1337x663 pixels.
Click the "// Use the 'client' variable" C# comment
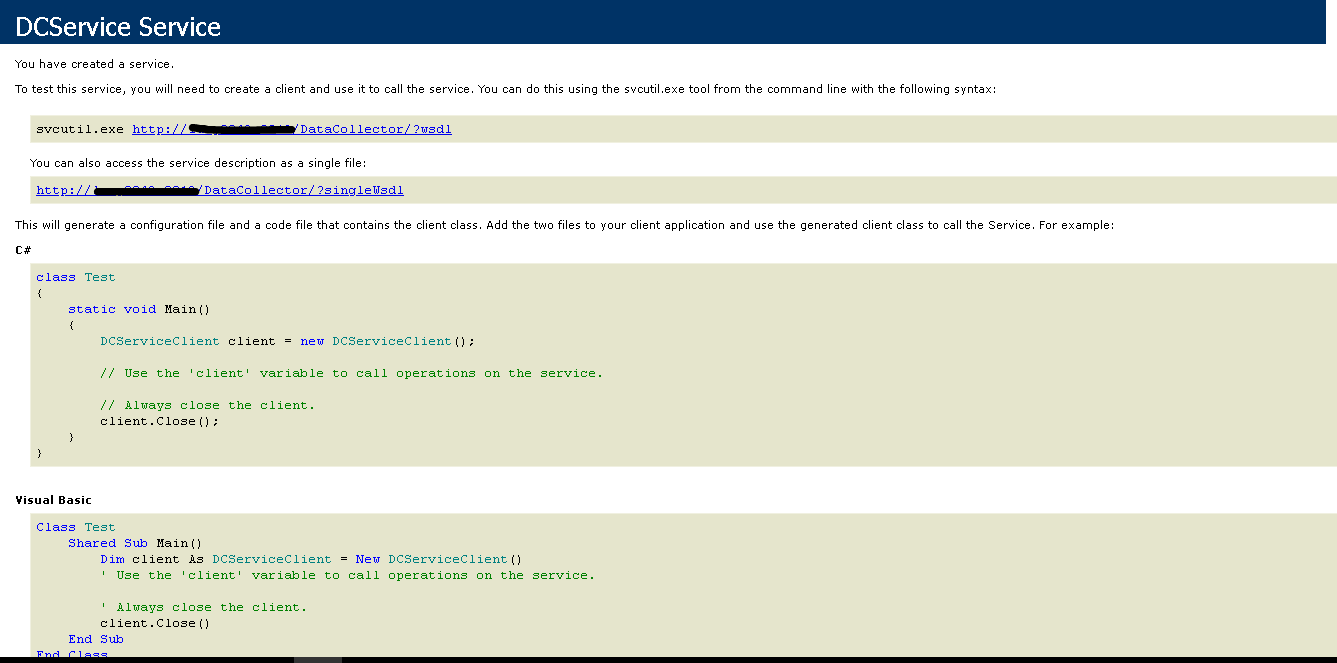click(351, 373)
